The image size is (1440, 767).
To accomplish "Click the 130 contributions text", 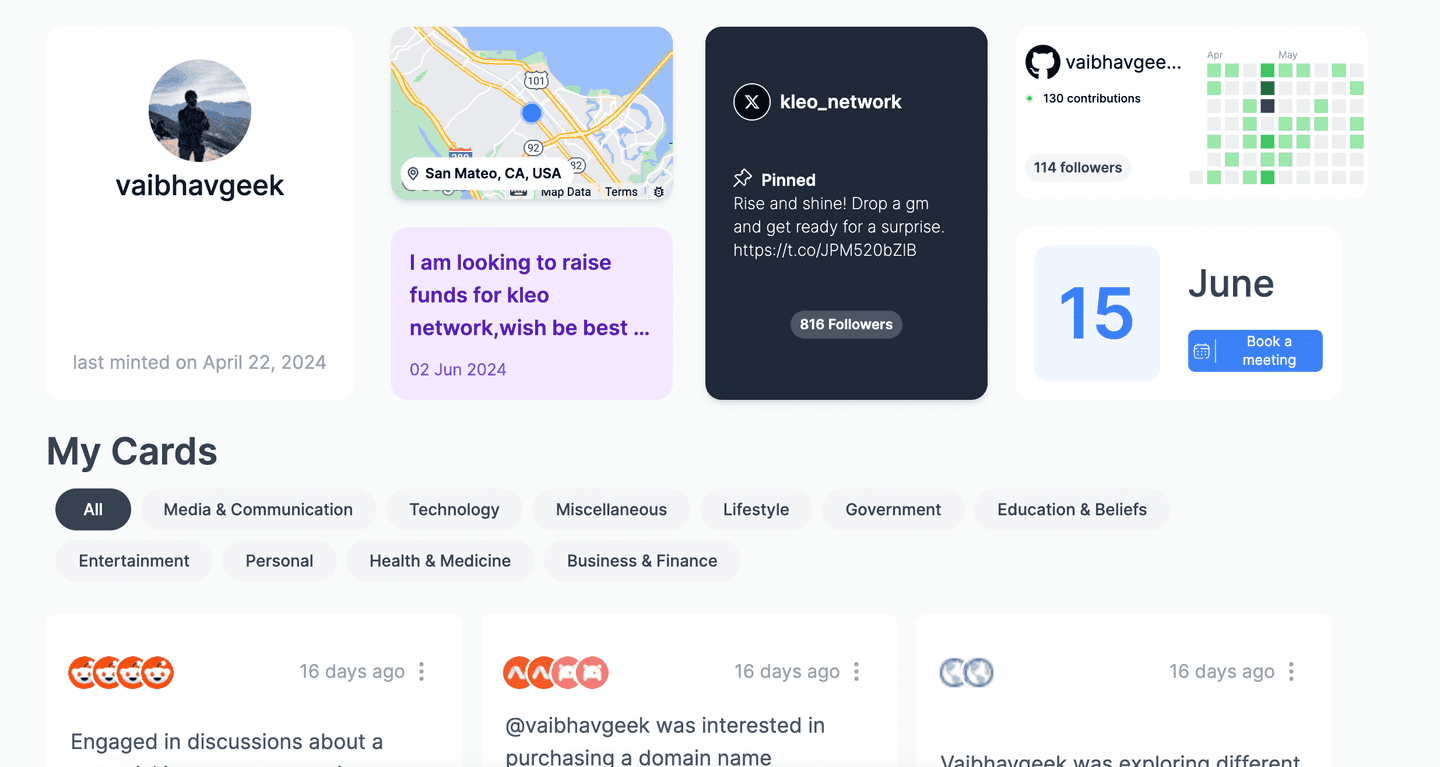I will point(1092,98).
